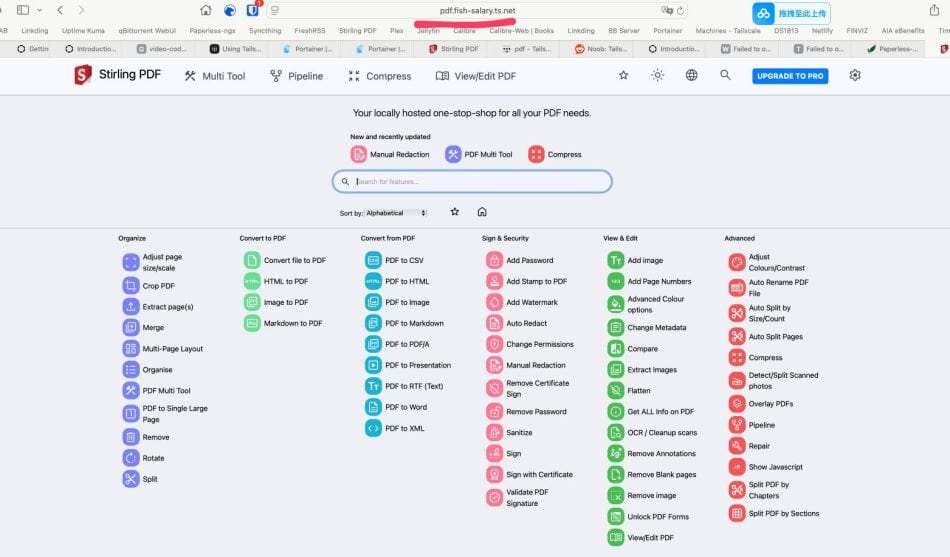Switch to the Stirling PDF browser tab
This screenshot has width=950, height=557.
(x=454, y=48)
